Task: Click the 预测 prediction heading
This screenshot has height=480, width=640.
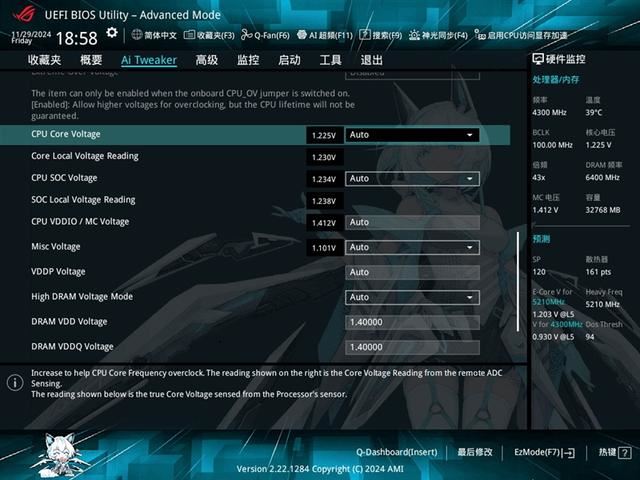Action: [x=541, y=239]
